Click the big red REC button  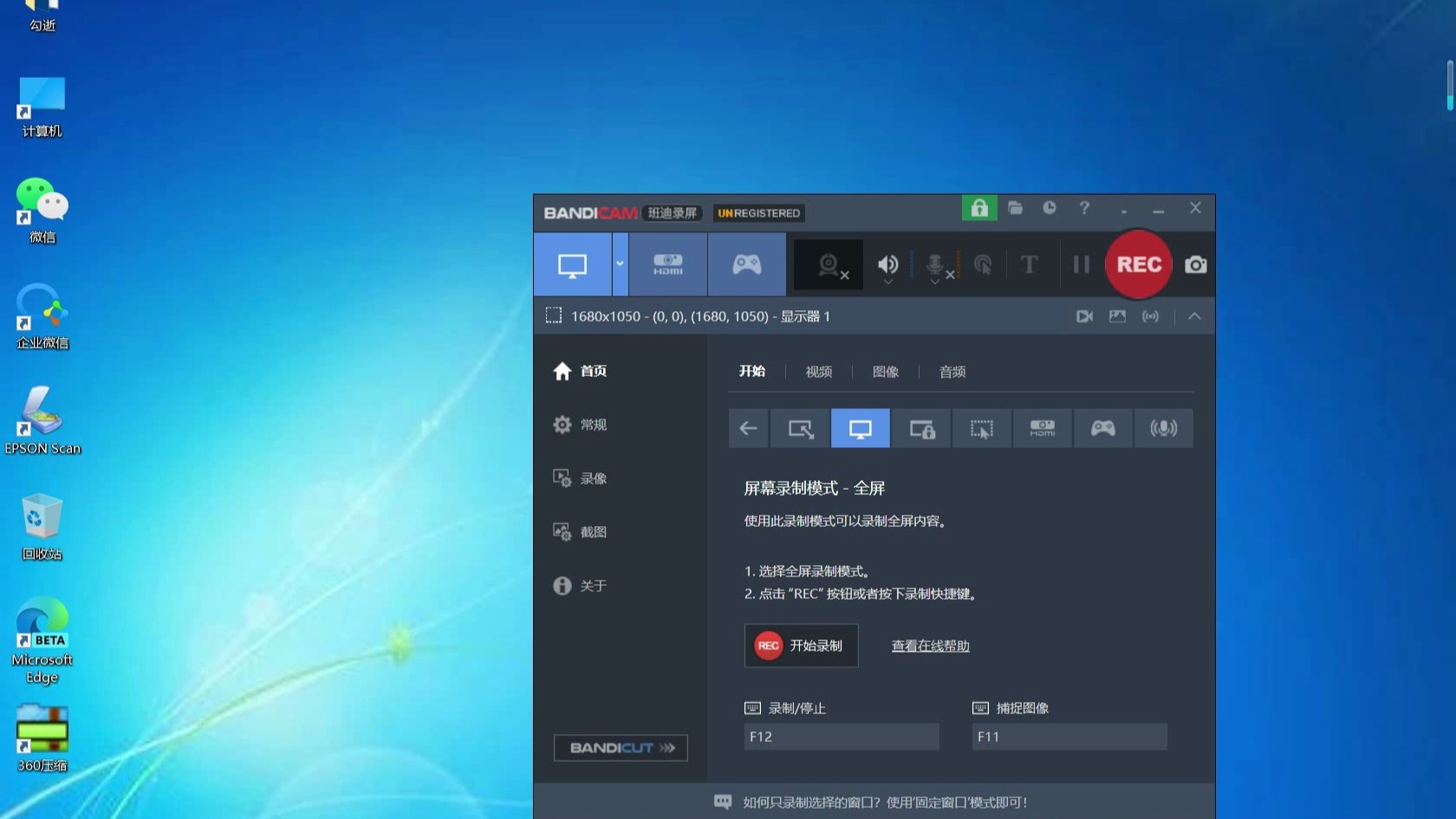pos(1139,264)
